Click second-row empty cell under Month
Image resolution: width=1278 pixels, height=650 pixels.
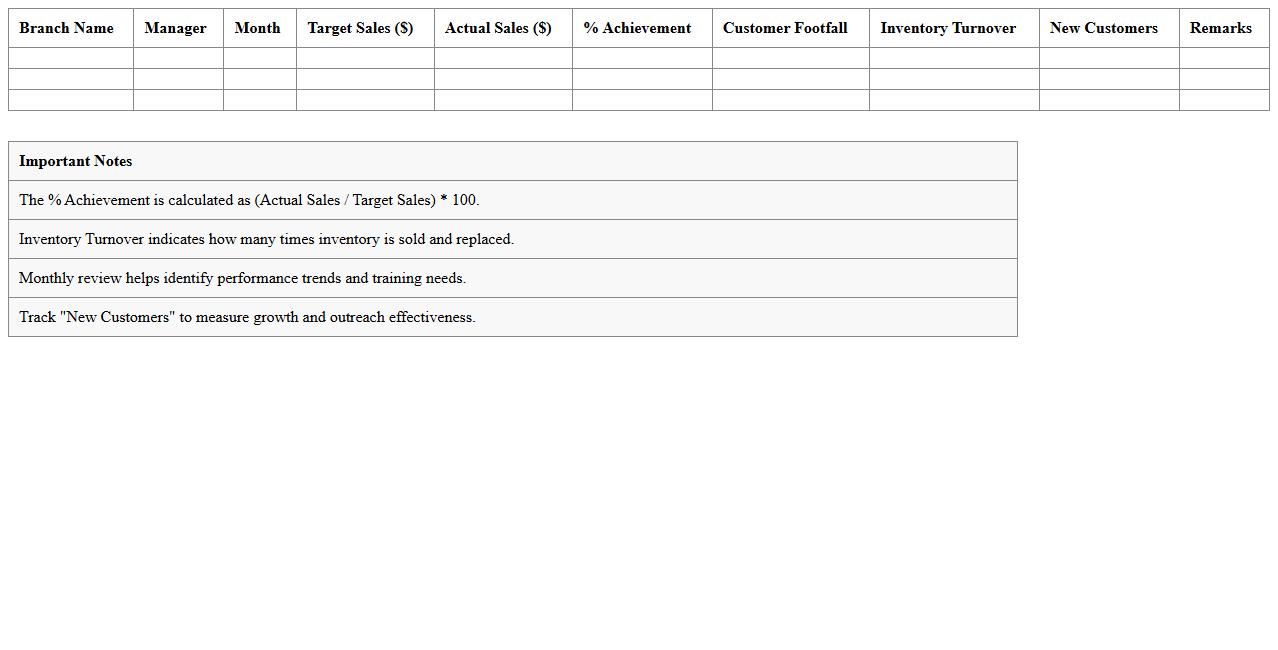260,79
